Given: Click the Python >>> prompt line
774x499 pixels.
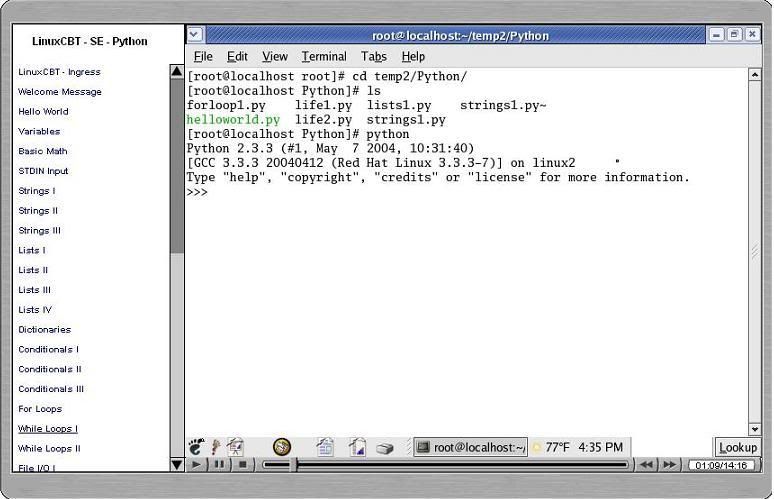Looking at the screenshot, I should click(197, 192).
